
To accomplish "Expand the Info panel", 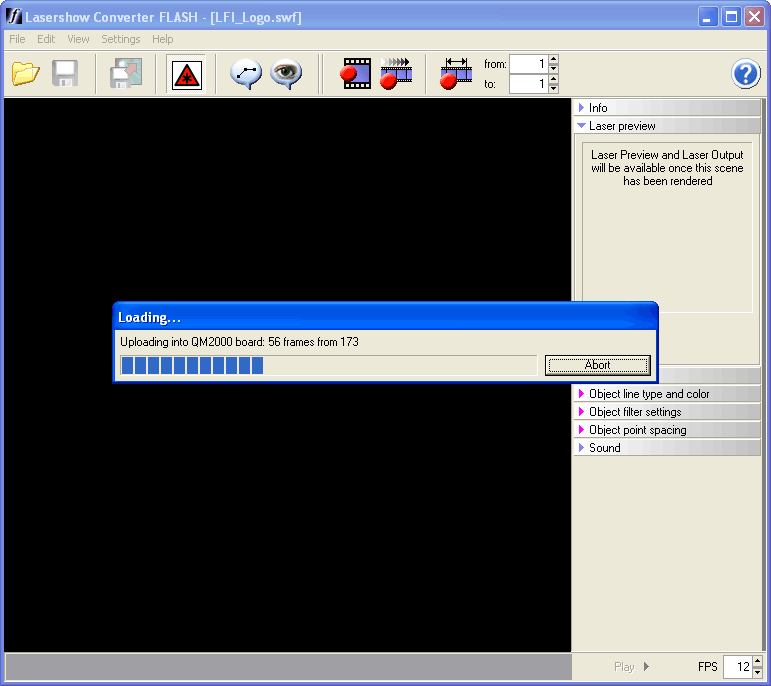I will 667,108.
